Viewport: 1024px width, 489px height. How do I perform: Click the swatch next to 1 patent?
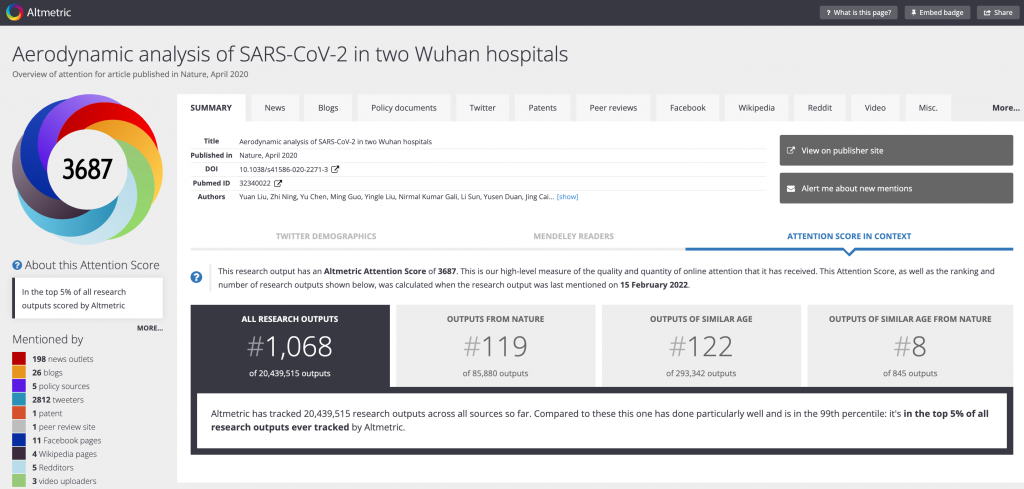click(19, 413)
